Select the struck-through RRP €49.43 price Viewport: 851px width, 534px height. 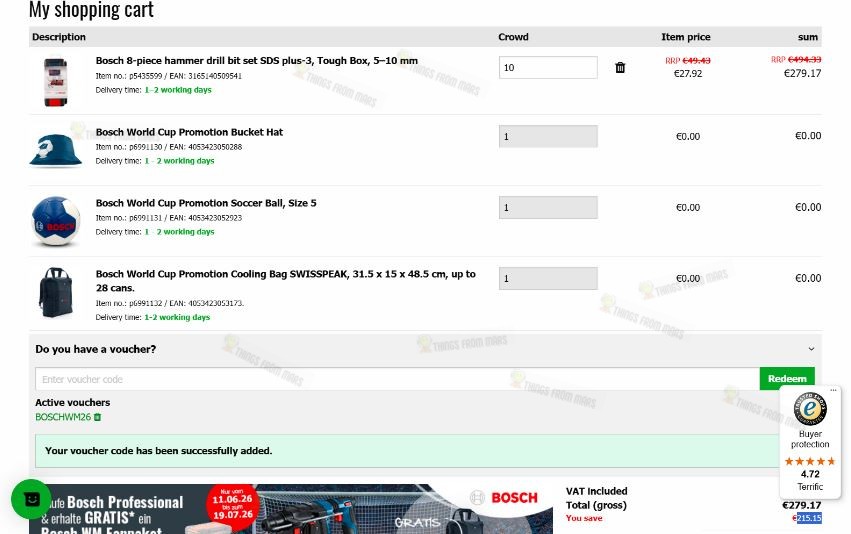tap(688, 60)
